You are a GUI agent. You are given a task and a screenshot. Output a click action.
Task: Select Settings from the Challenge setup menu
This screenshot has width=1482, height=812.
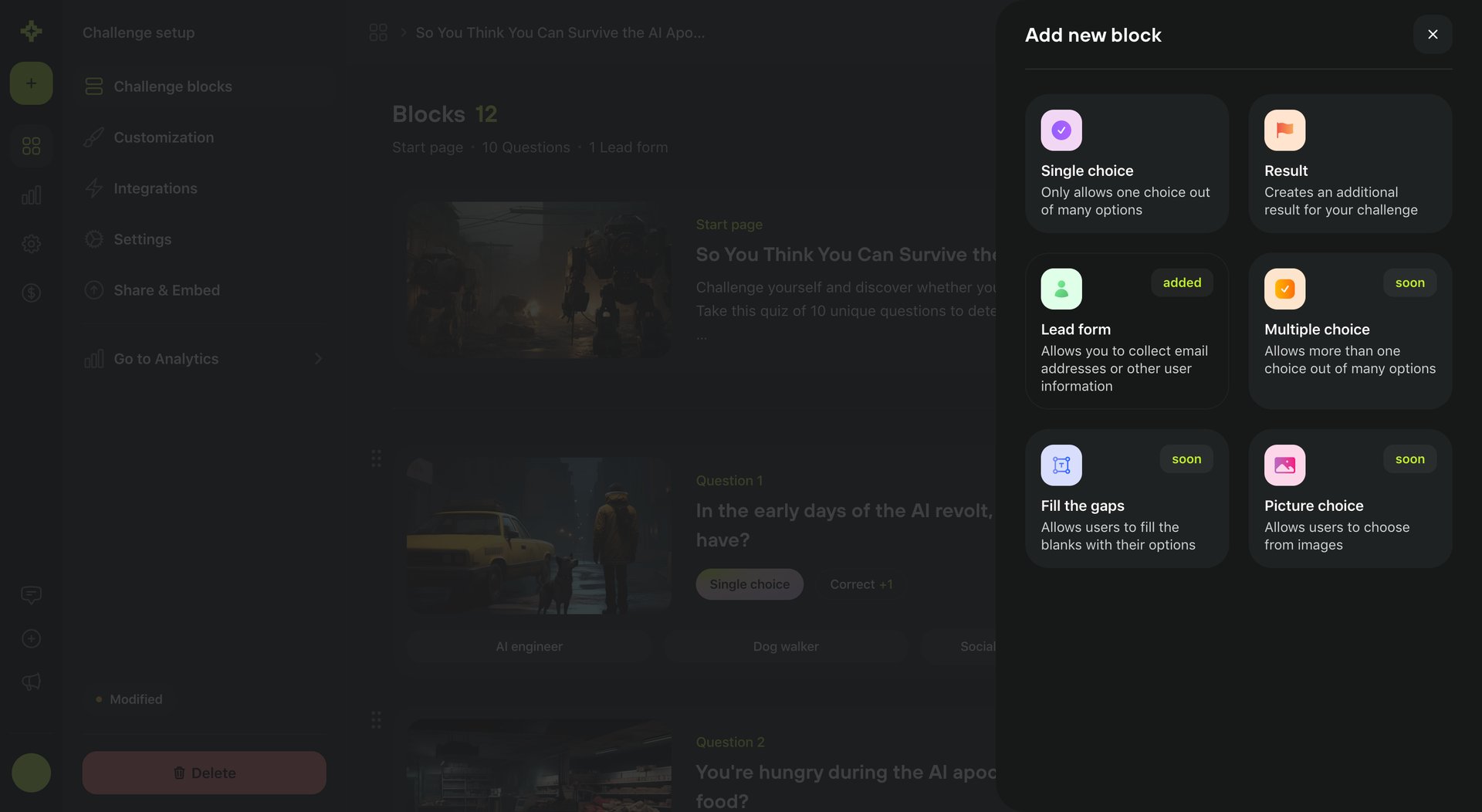click(142, 239)
